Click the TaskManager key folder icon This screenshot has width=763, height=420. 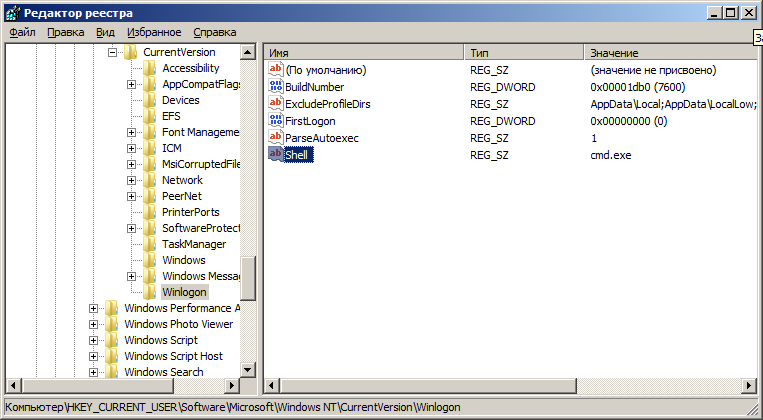(150, 244)
